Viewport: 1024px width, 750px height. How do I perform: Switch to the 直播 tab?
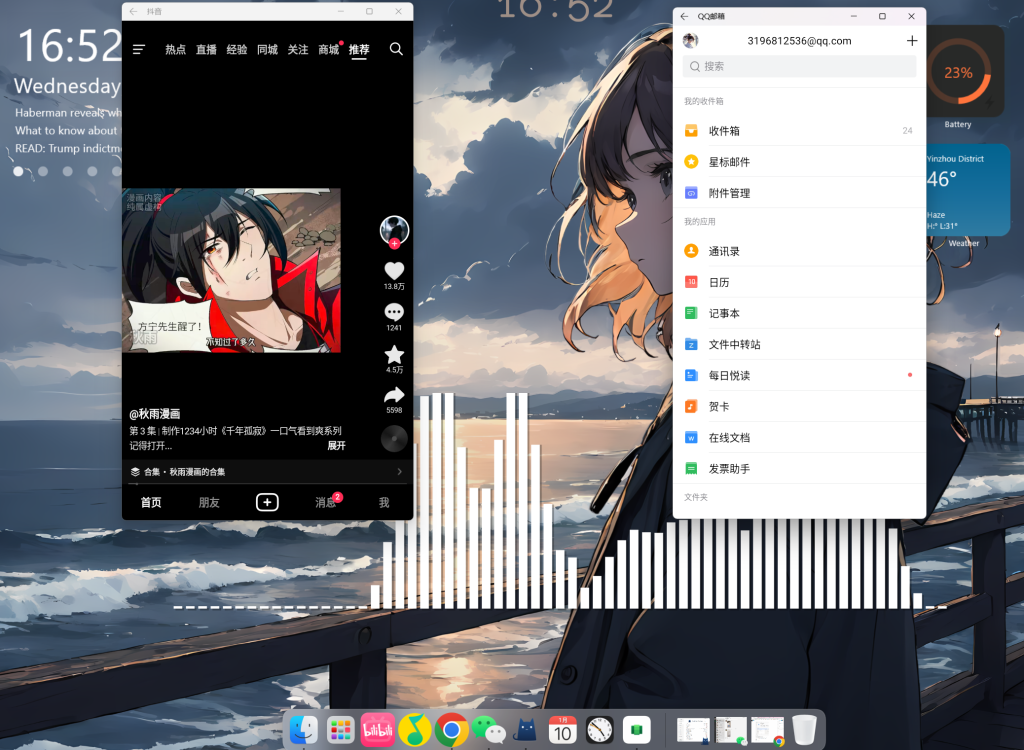(206, 49)
